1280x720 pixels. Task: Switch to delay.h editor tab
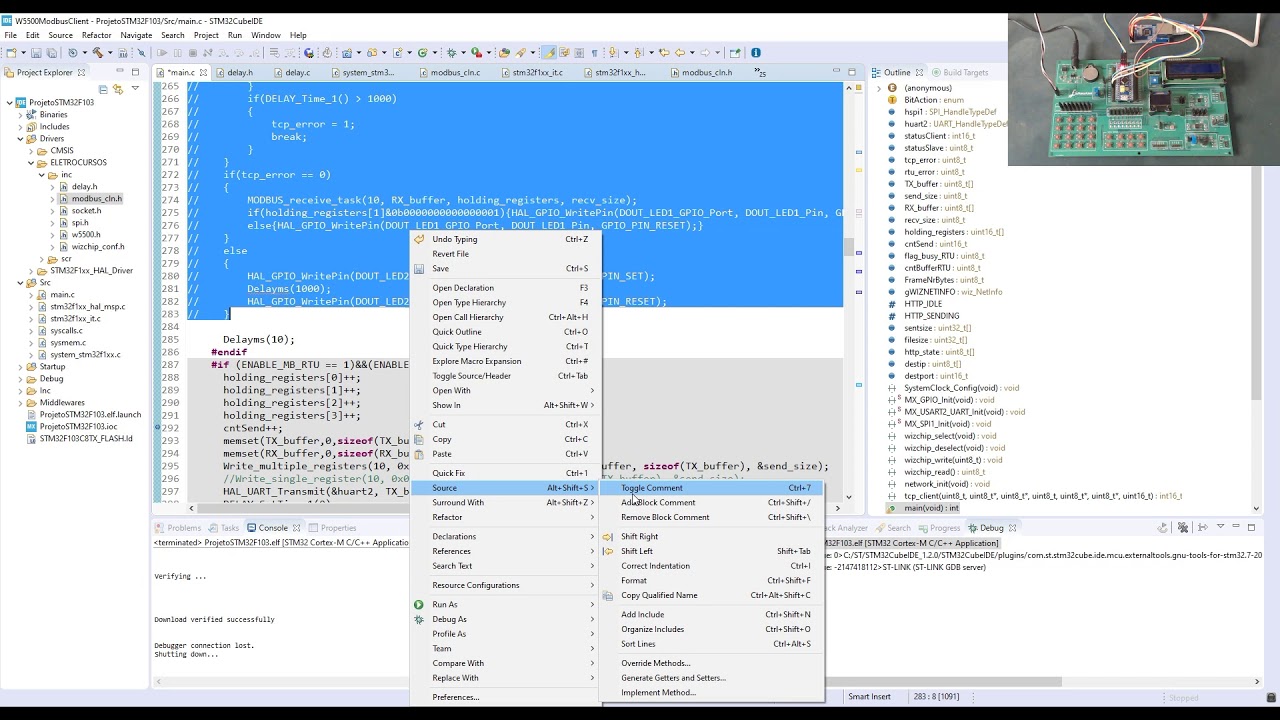pyautogui.click(x=240, y=72)
